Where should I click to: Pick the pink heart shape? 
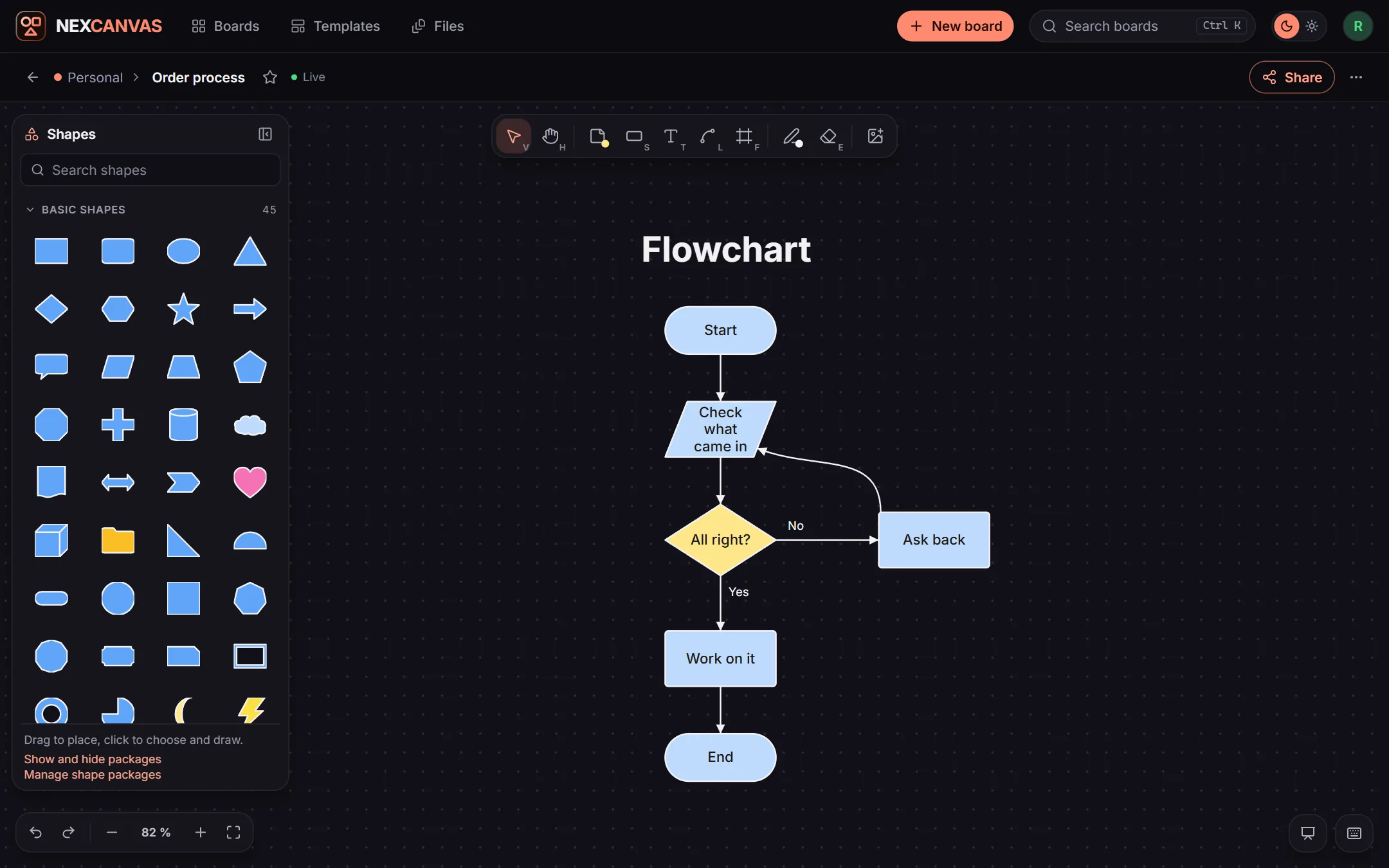(x=250, y=482)
